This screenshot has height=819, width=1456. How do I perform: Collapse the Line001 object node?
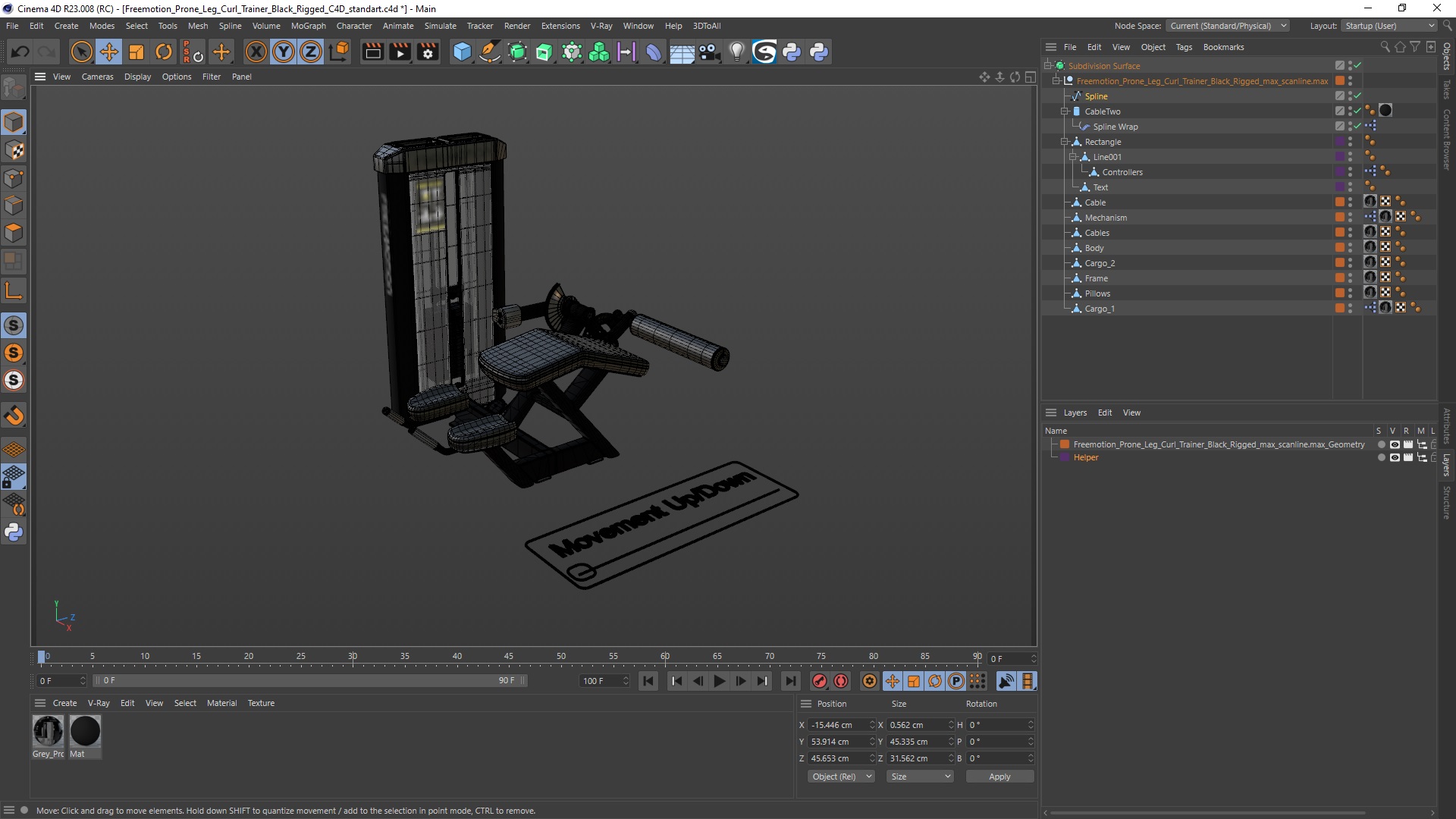[x=1072, y=157]
